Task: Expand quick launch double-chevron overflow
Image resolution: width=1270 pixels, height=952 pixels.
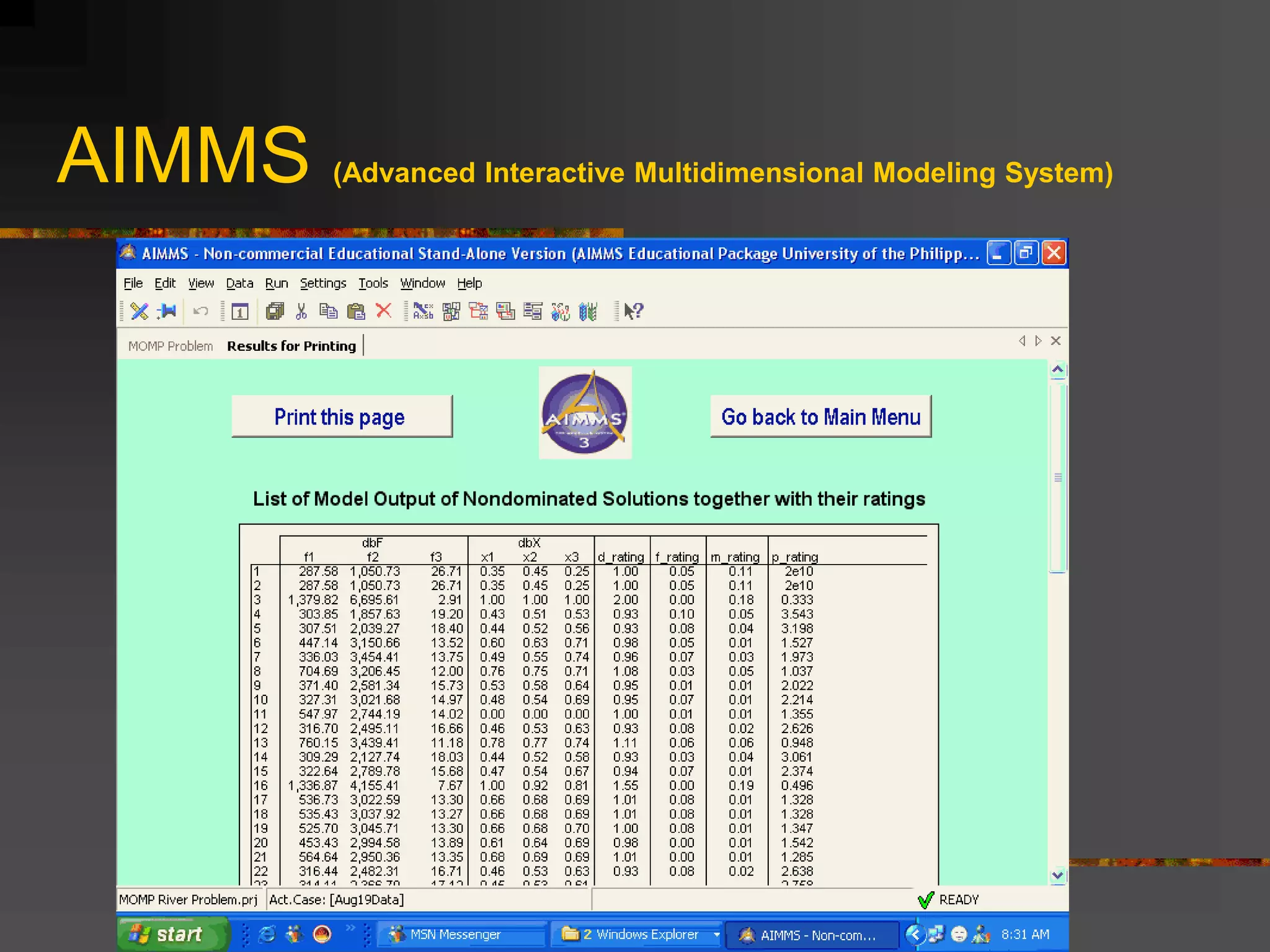Action: [x=350, y=928]
